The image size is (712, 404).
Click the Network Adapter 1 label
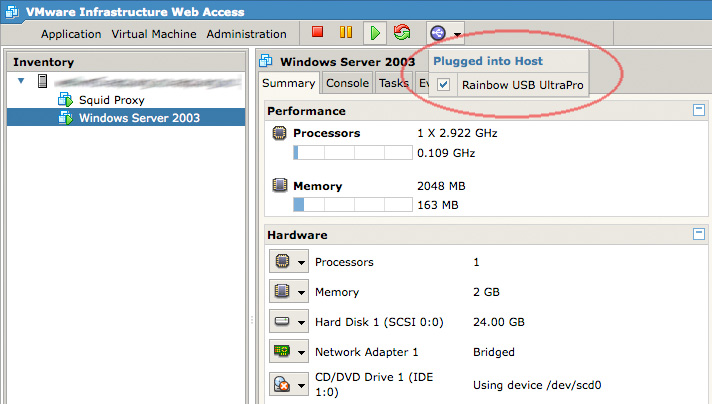coord(366,352)
